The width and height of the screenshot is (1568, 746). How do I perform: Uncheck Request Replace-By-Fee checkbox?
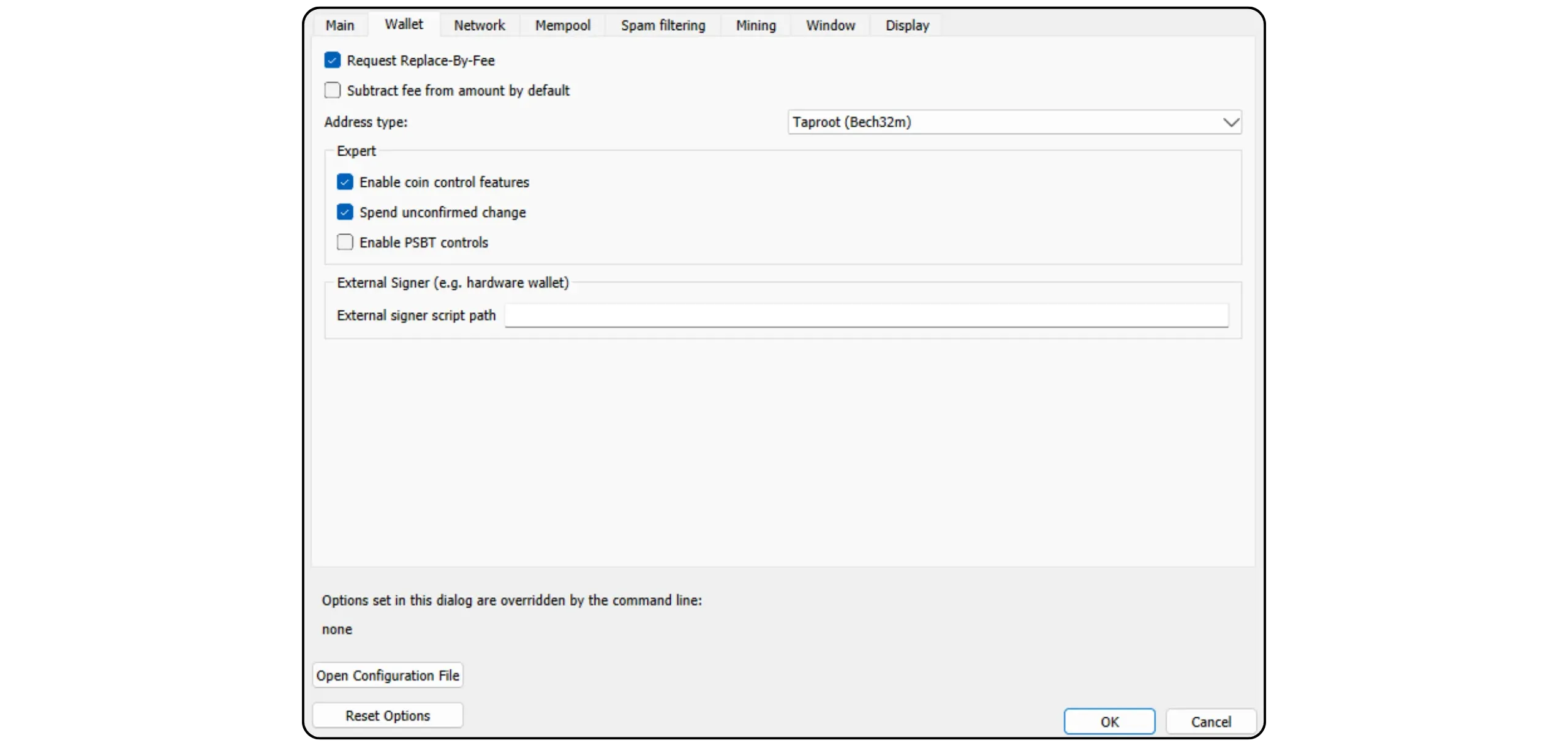point(333,60)
